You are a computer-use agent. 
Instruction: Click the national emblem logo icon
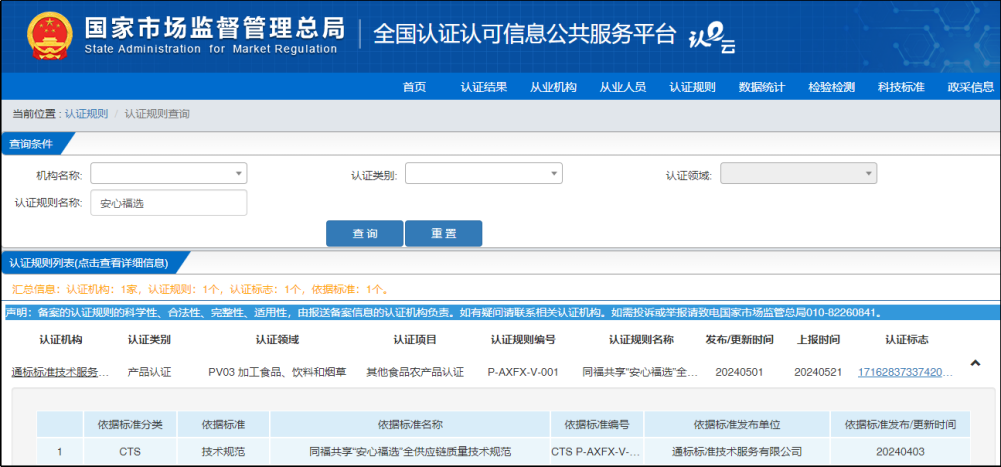click(x=42, y=35)
